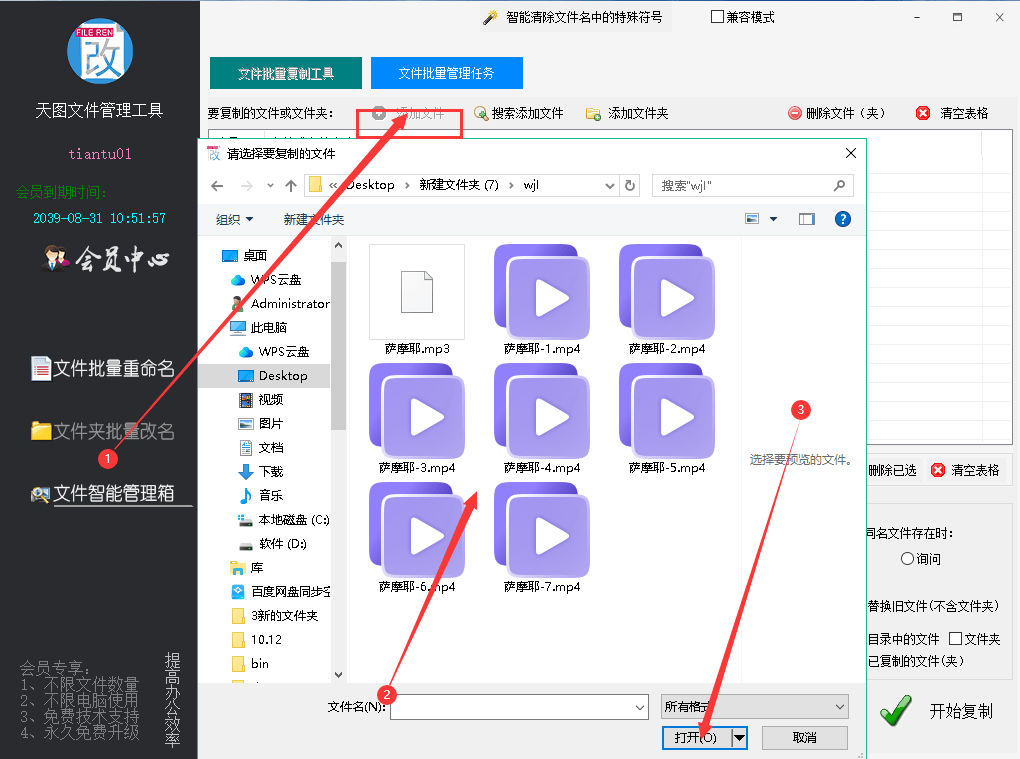Screen dimensions: 1020x759
Task: Select 3新的文件夹 folder in tree
Action: pyautogui.click(x=275, y=615)
